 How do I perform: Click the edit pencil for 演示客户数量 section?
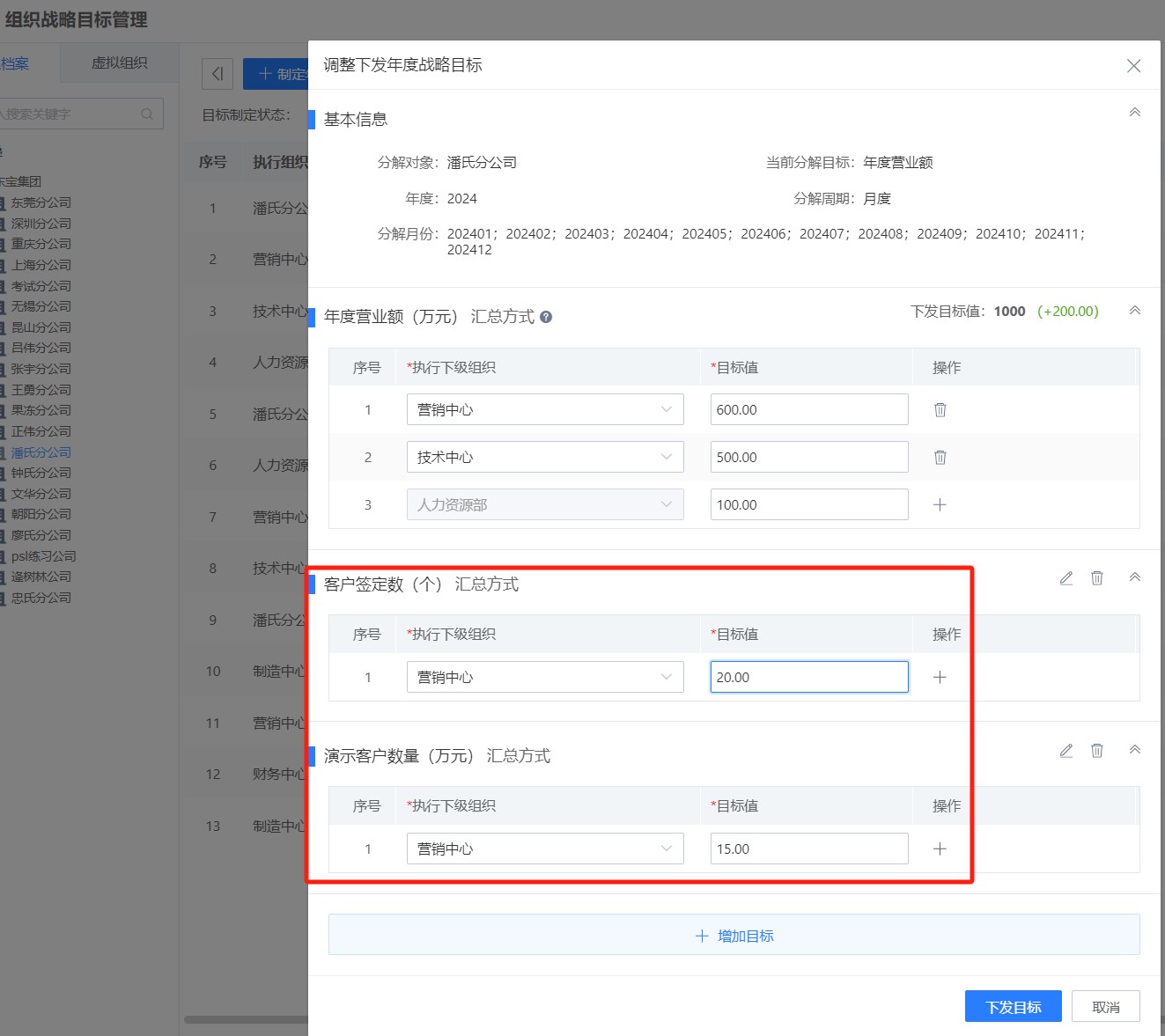(x=1065, y=751)
